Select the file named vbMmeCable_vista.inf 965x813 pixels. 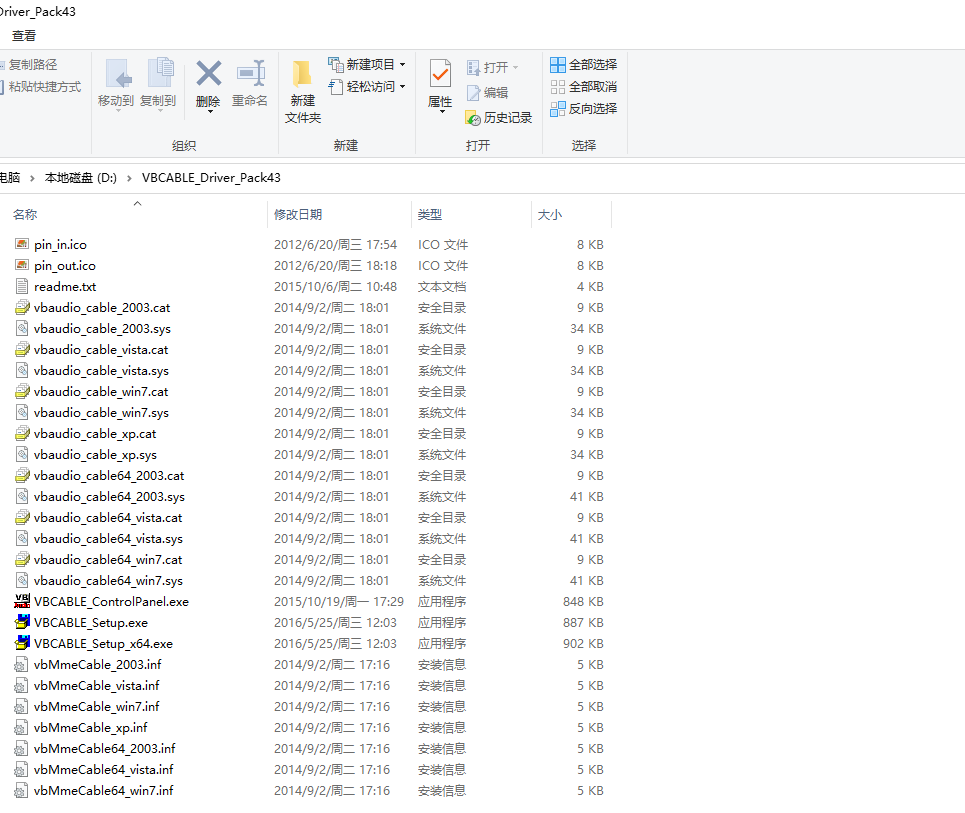coord(97,685)
